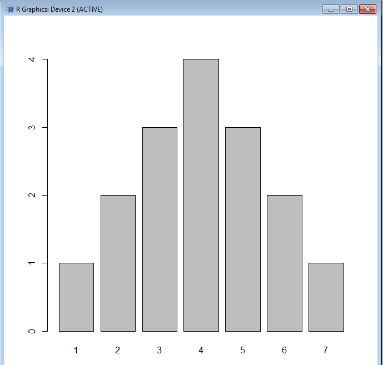Select the tallest bar above x-label 4
This screenshot has height=365, width=383.
coord(201,195)
